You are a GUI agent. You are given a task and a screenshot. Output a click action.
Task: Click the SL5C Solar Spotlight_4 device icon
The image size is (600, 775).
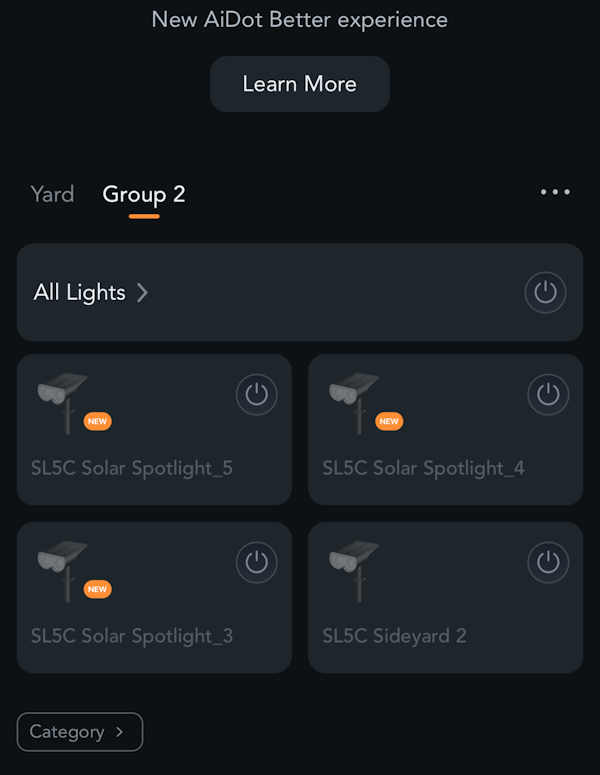(x=354, y=403)
